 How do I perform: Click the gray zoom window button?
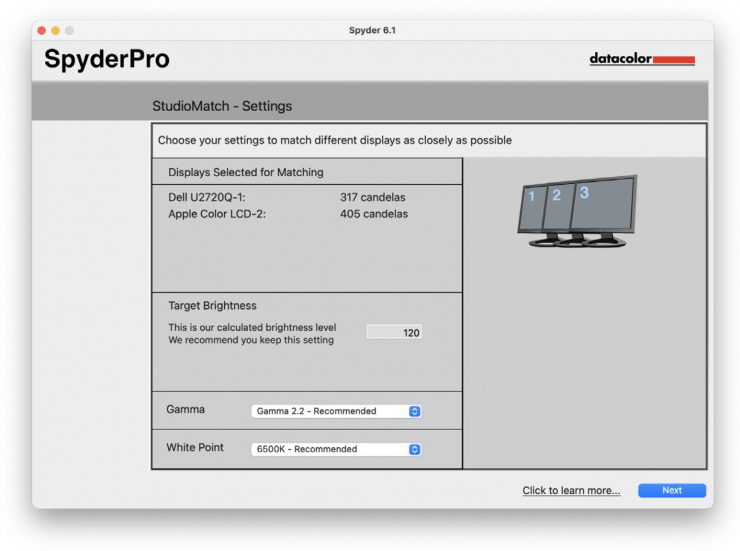pyautogui.click(x=70, y=31)
